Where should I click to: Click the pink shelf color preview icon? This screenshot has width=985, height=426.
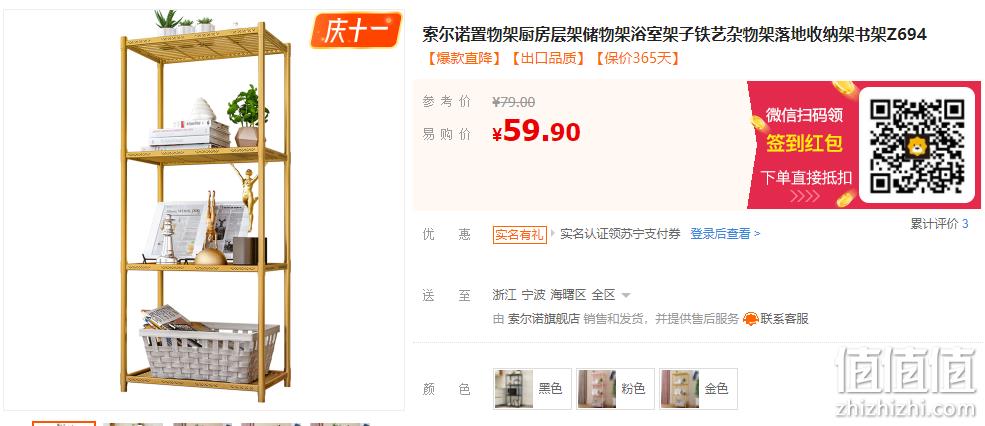pyautogui.click(x=597, y=389)
